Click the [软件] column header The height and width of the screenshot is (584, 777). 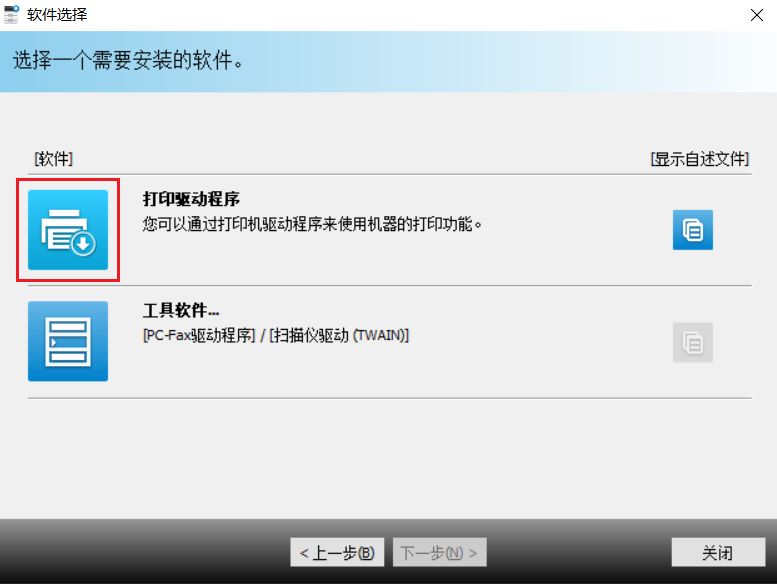click(54, 159)
